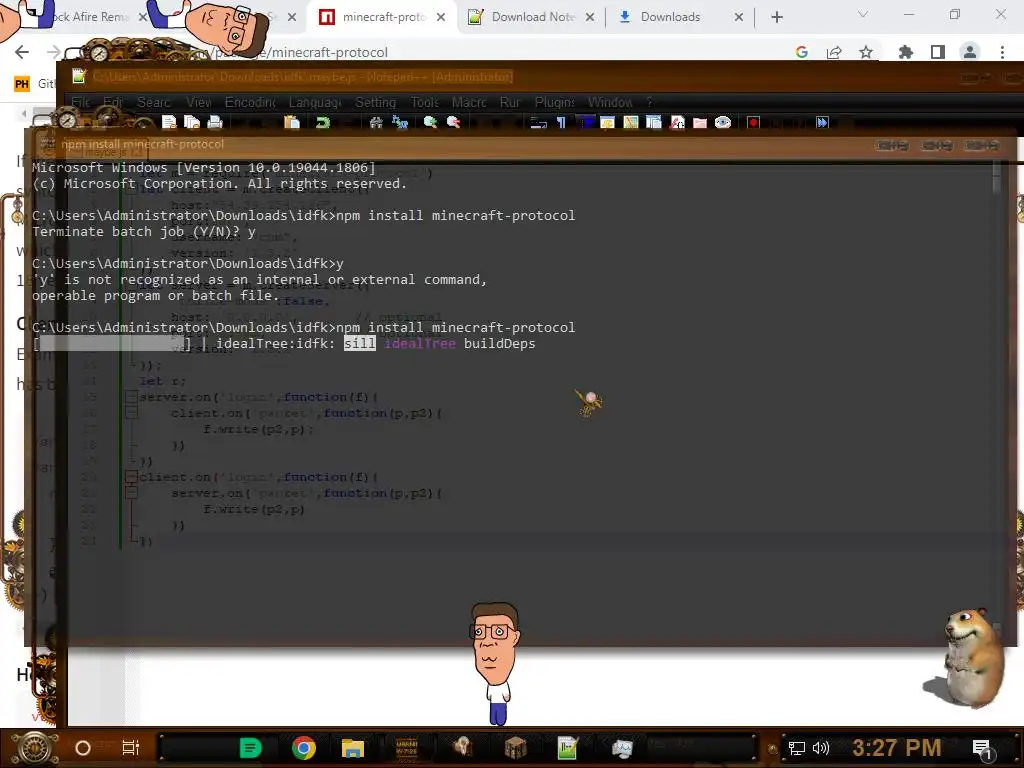1024x768 pixels.
Task: Open the Window menu in Notepad++
Action: 610,103
